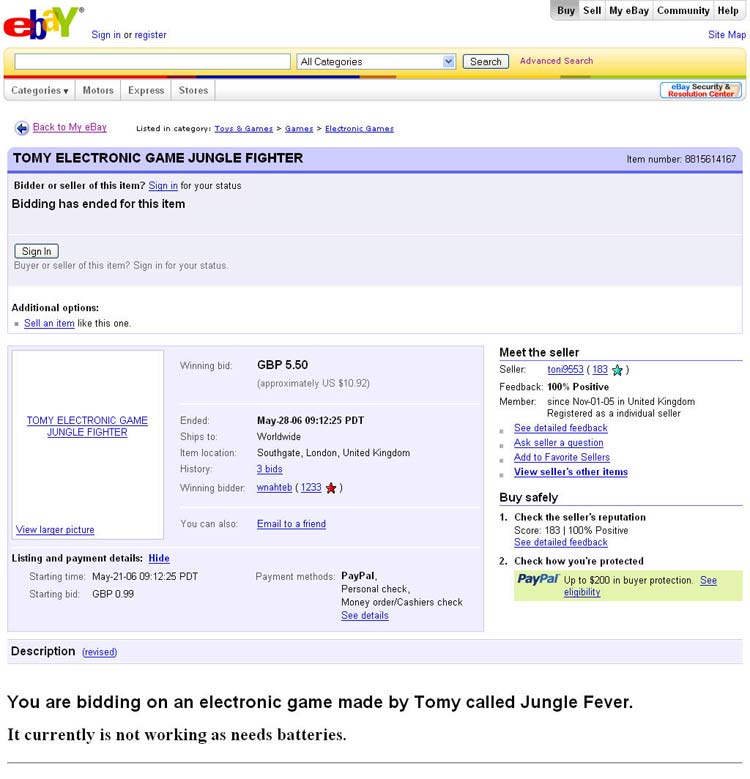Click the Sign in link at top

tap(106, 35)
